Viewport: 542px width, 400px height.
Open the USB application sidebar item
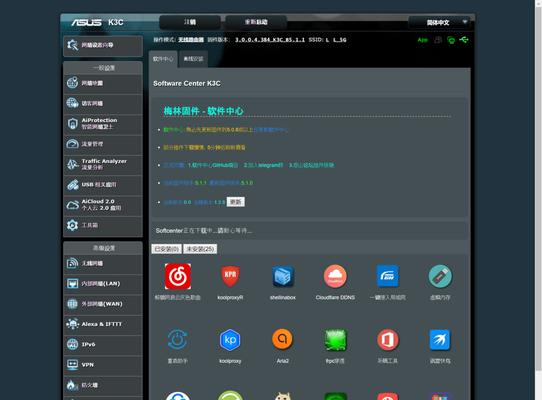(103, 184)
